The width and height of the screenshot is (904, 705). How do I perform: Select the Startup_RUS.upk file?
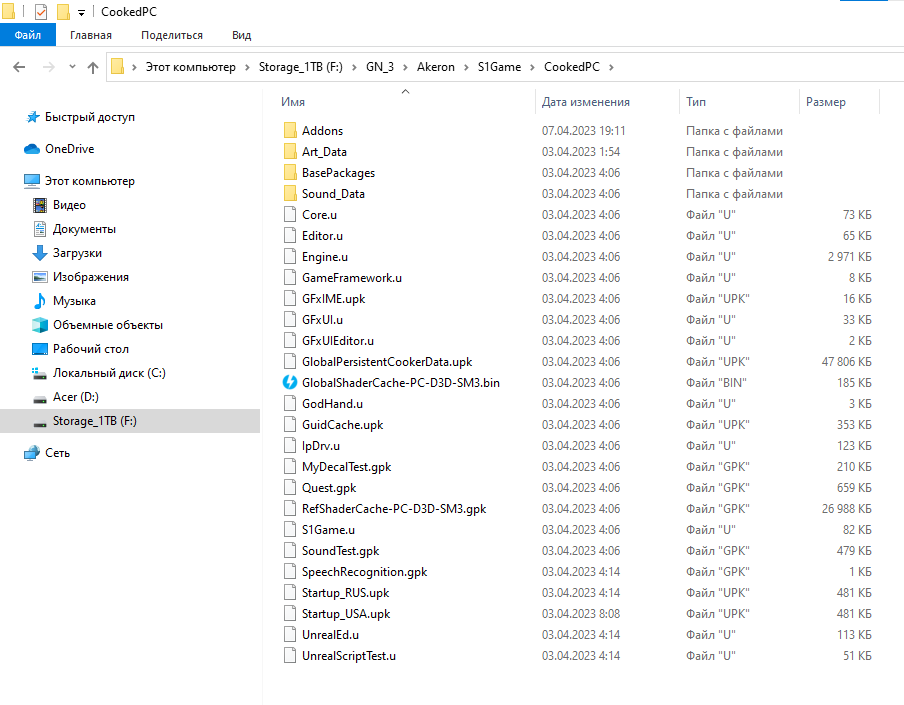click(x=345, y=593)
